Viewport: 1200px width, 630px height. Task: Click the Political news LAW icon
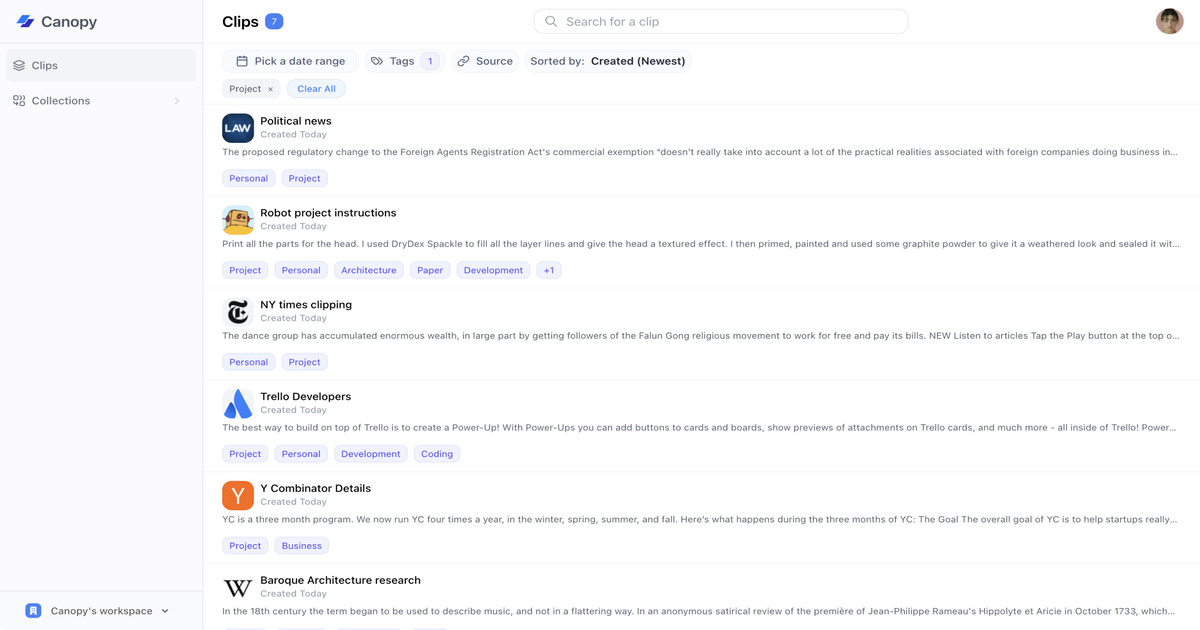pos(238,128)
